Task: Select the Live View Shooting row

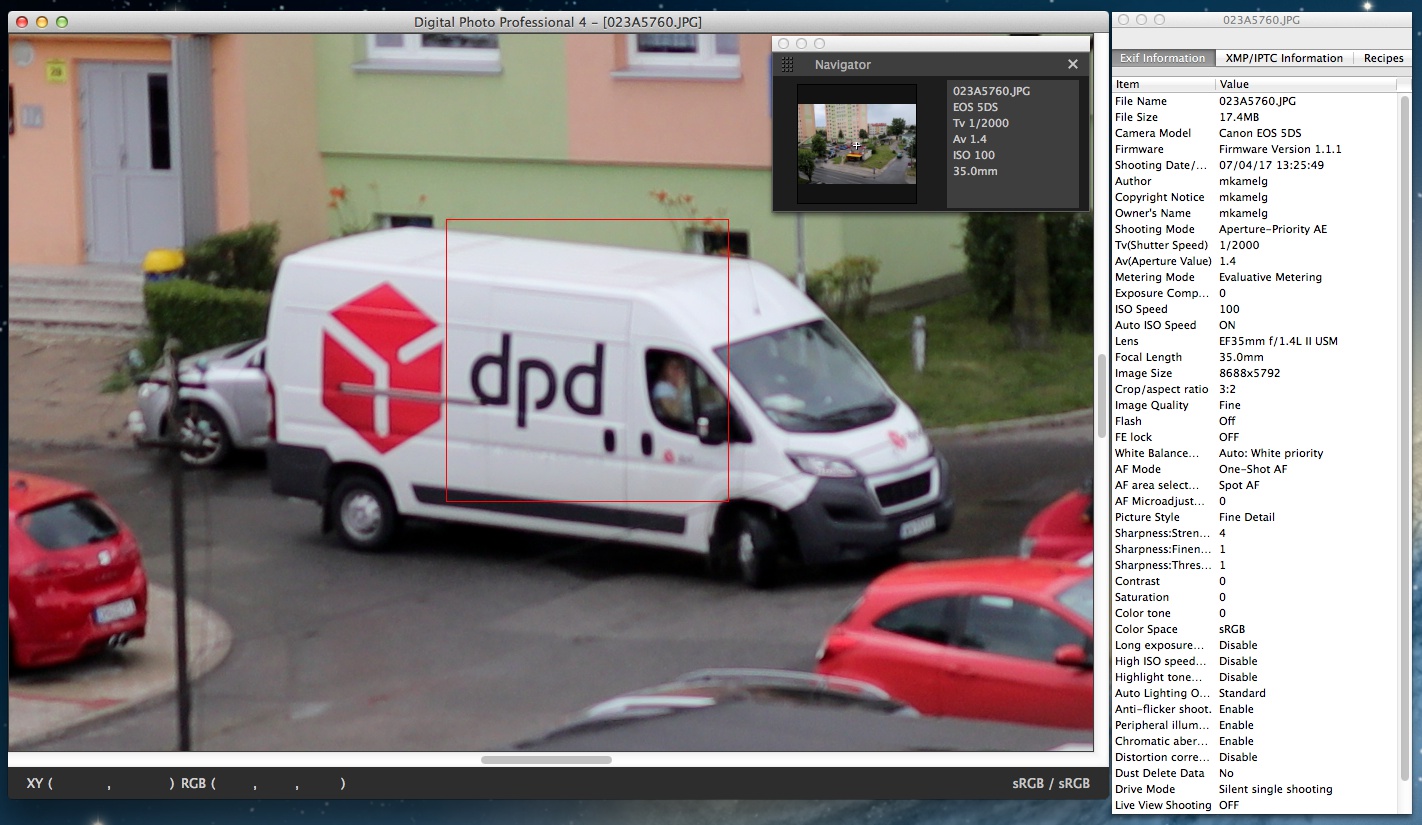Action: (x=1255, y=805)
